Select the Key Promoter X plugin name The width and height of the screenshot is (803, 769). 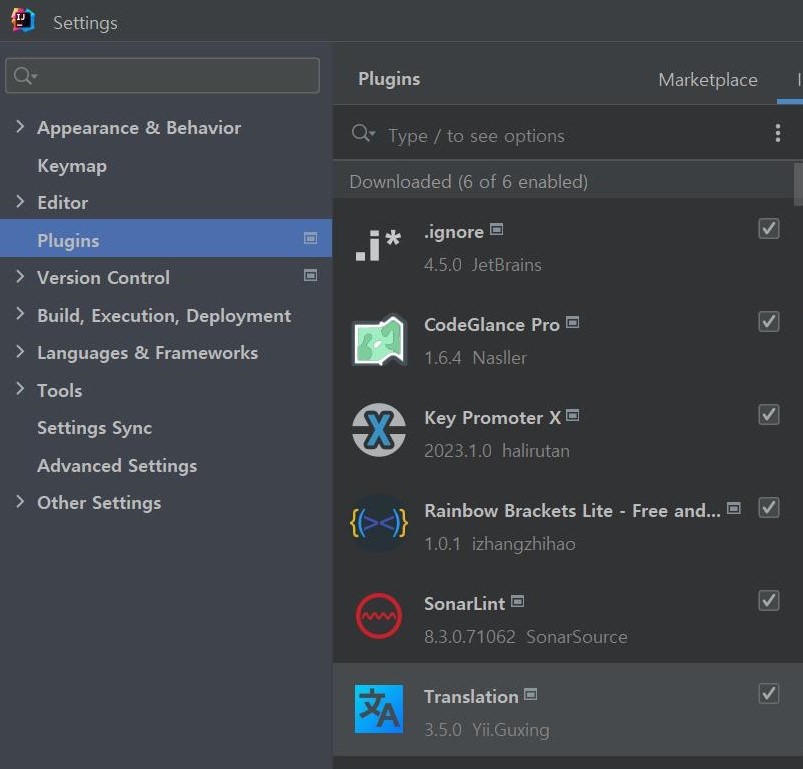click(492, 418)
